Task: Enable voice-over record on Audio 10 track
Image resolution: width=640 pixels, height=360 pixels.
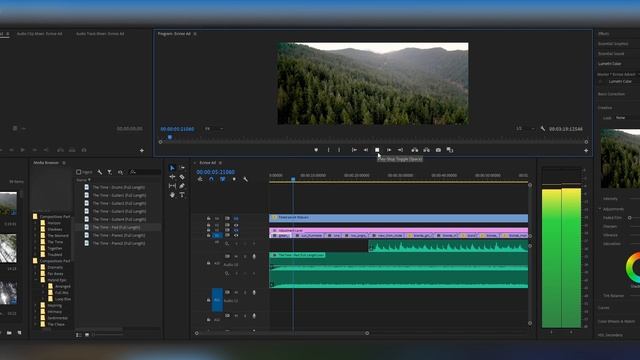Action: click(254, 256)
